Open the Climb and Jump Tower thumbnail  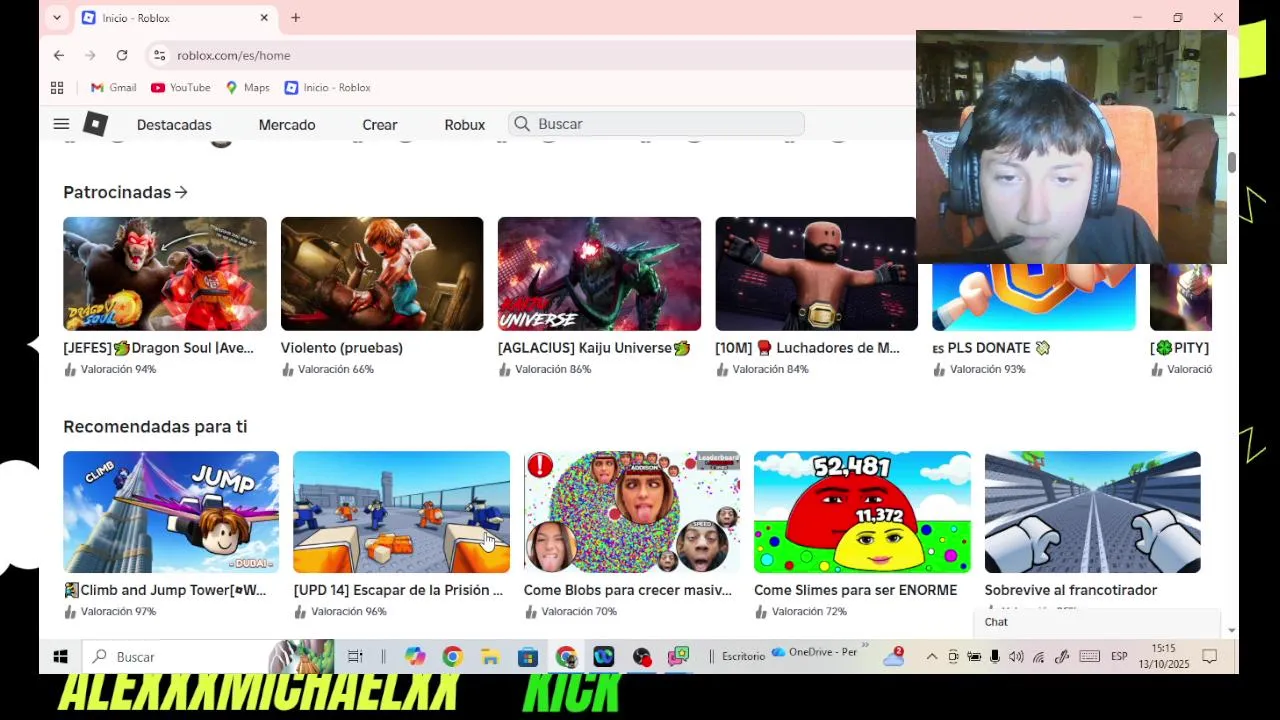(171, 512)
